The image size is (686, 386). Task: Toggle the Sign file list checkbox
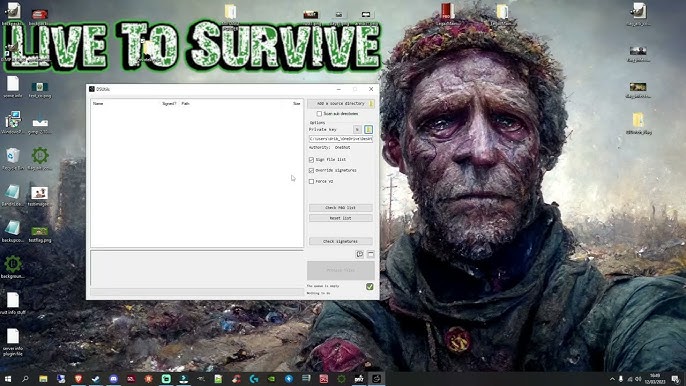(x=312, y=160)
